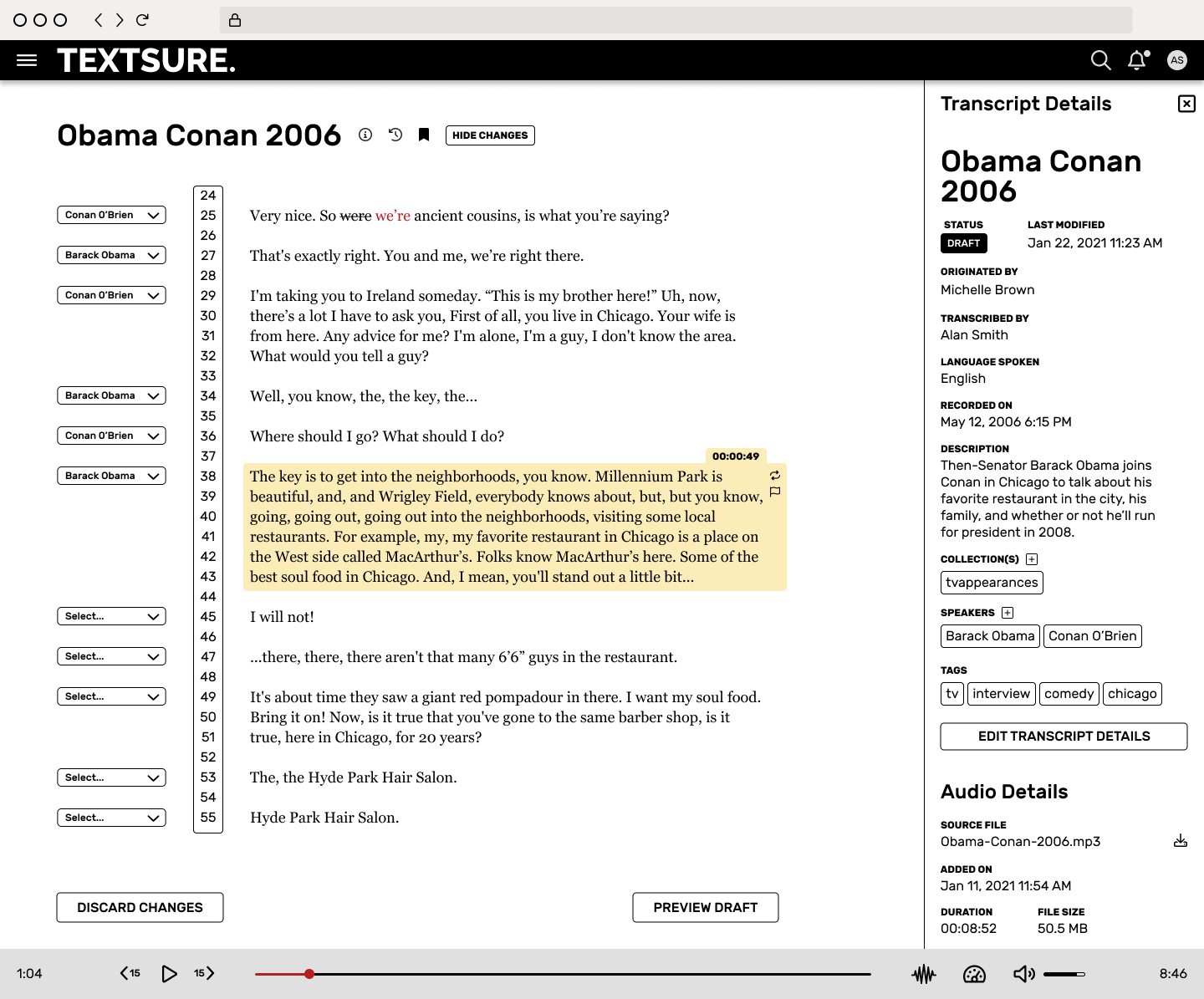This screenshot has width=1204, height=999.
Task: Open playback speed gauge
Action: (975, 974)
